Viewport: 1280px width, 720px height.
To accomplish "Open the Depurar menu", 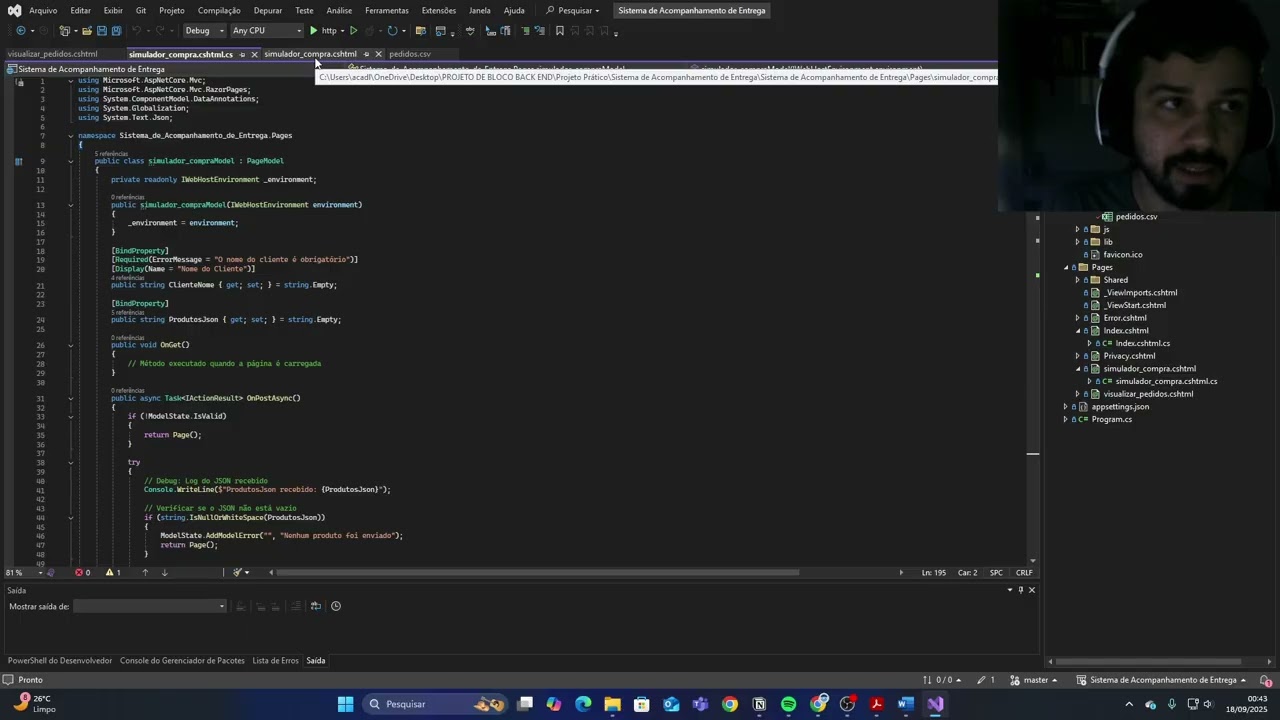I will [x=268, y=10].
